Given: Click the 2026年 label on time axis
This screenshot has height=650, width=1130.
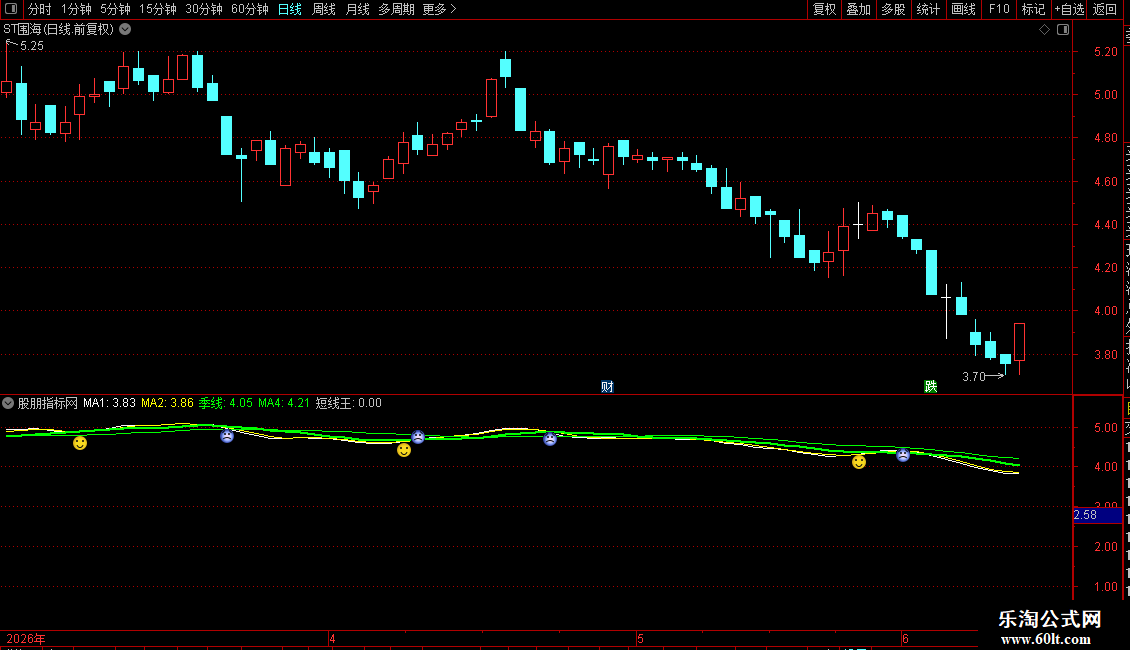Looking at the screenshot, I should 26,638.
